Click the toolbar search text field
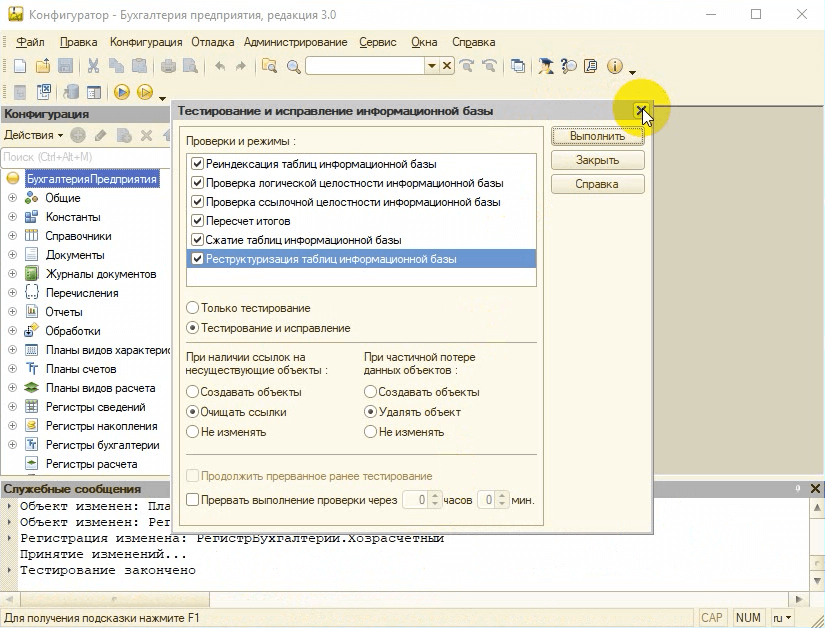Viewport: 825px width, 628px height. (x=365, y=66)
